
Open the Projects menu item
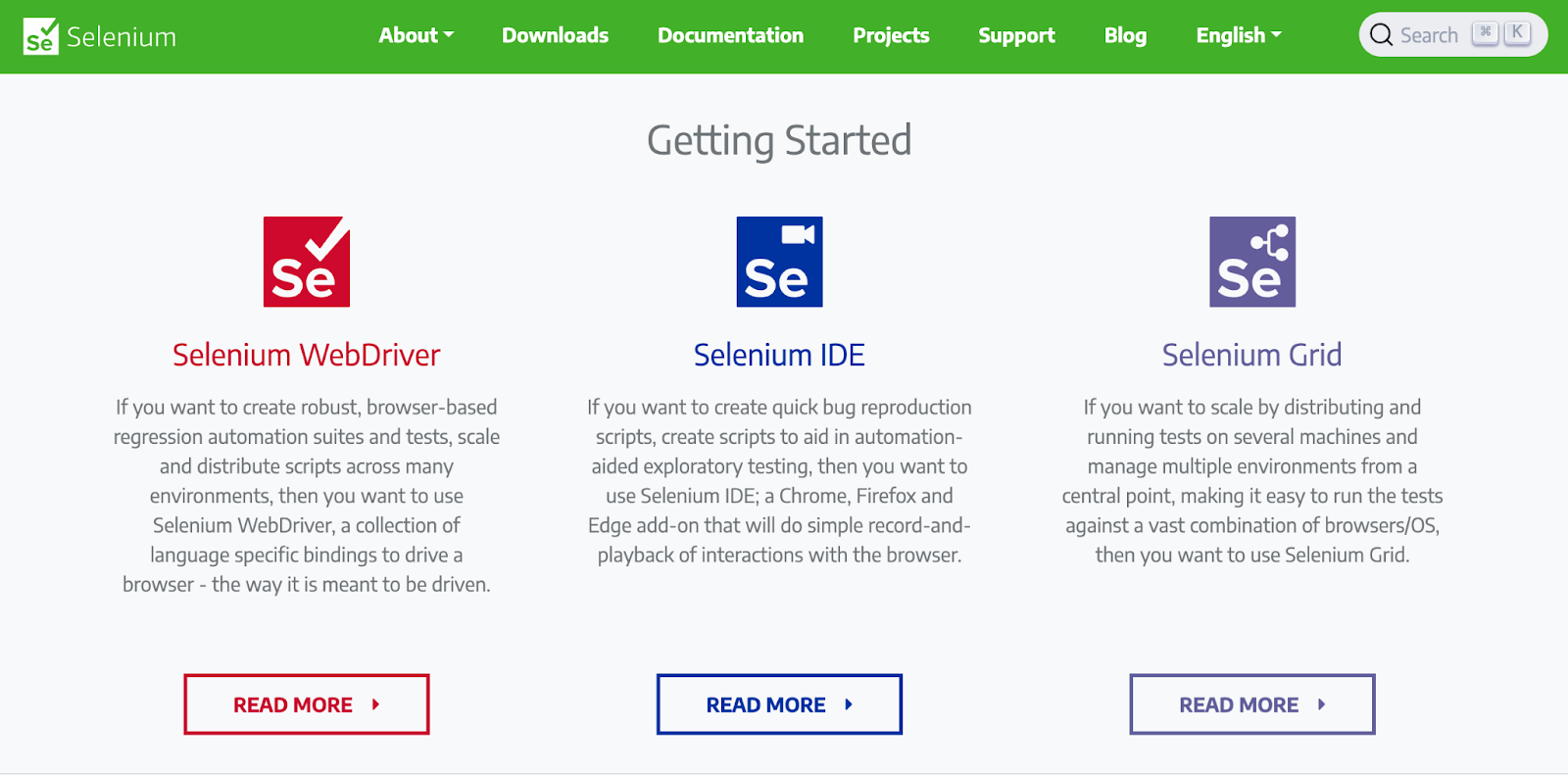[x=891, y=35]
